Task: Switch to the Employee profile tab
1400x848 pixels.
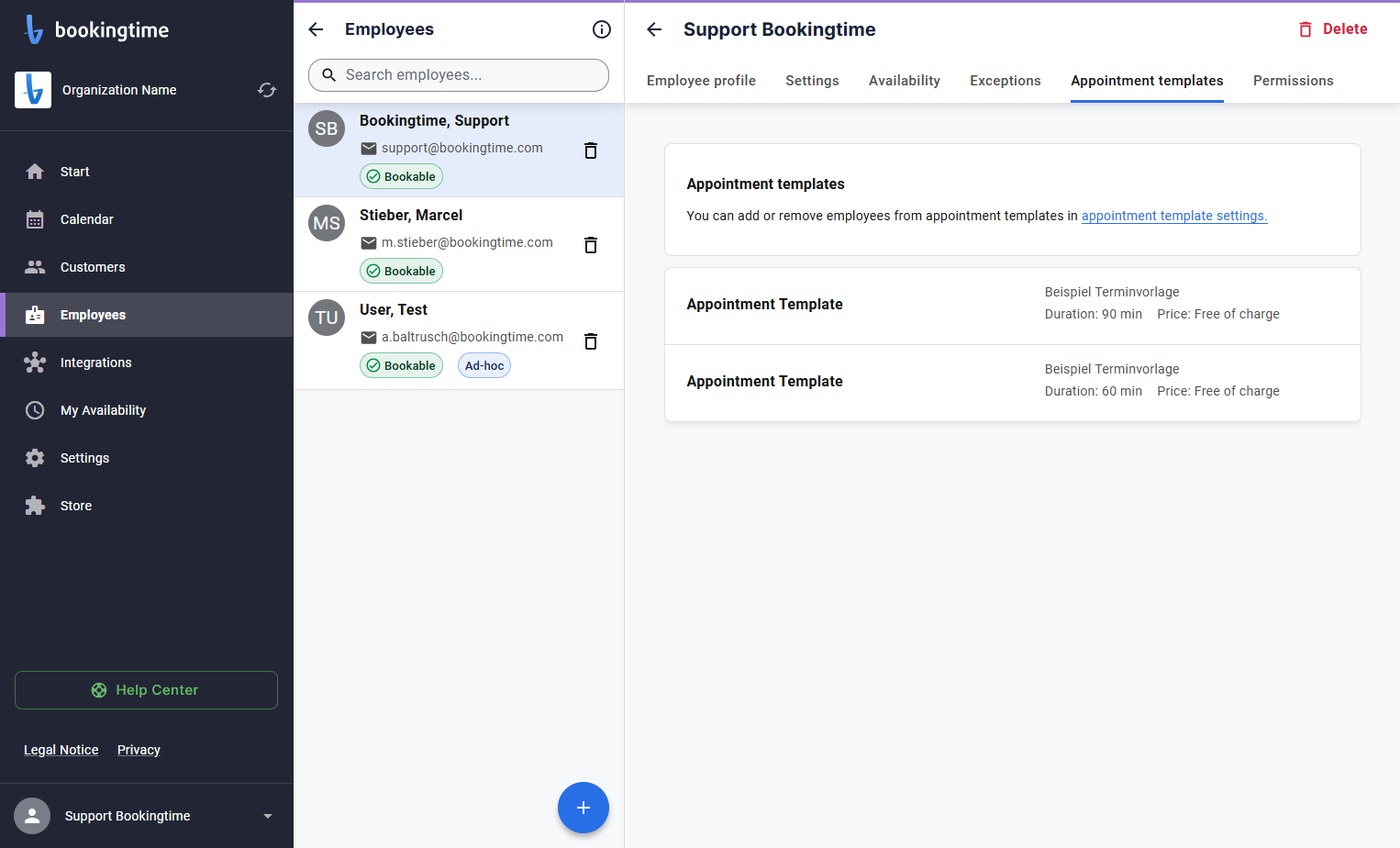Action: pos(701,81)
